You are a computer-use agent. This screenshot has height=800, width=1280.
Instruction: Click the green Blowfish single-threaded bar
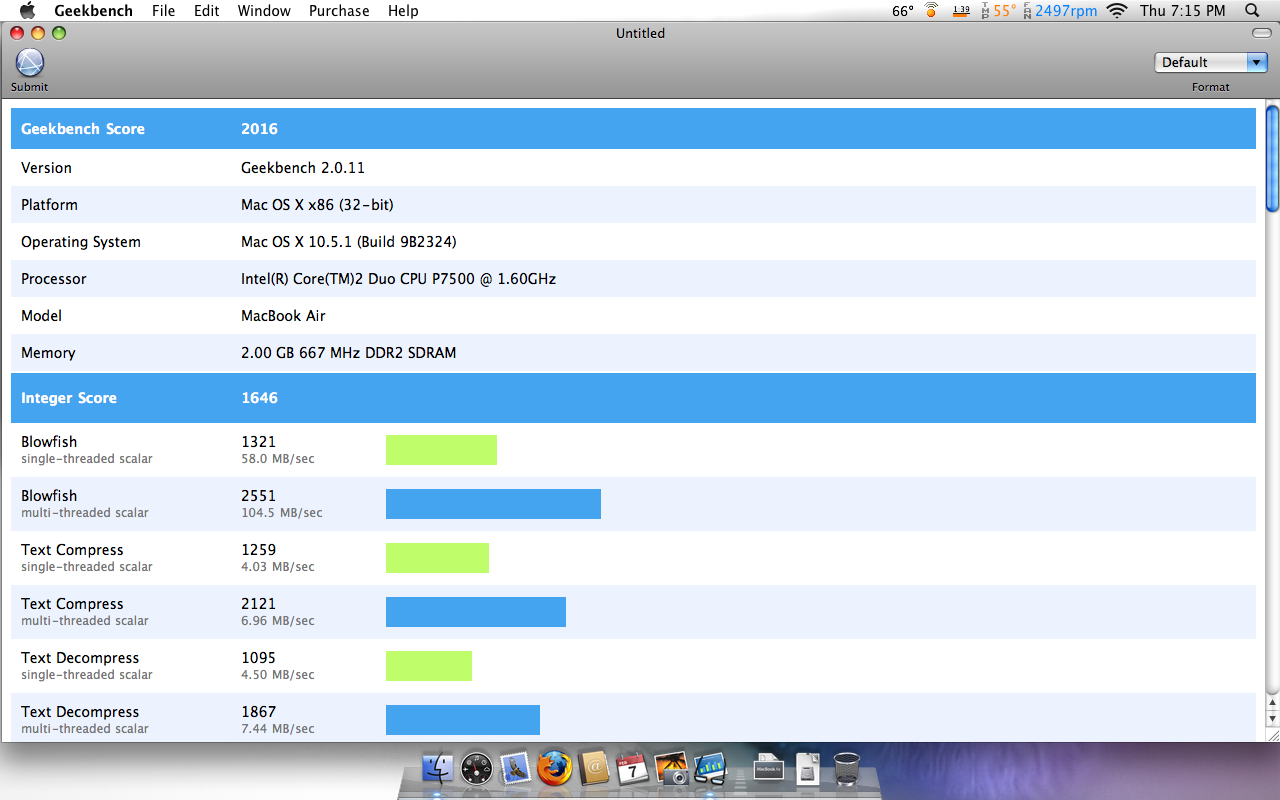click(441, 450)
